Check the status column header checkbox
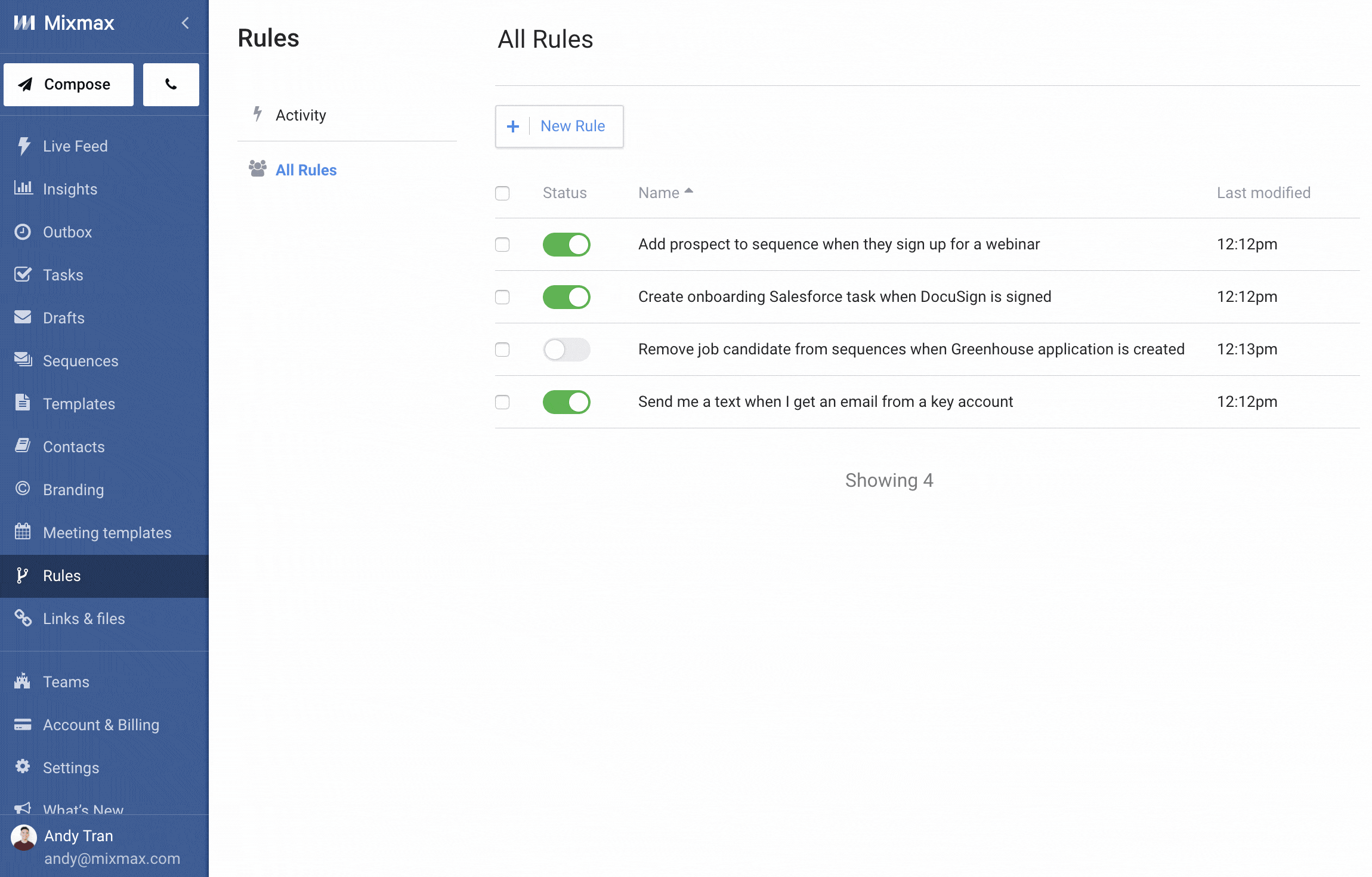1372x877 pixels. point(502,192)
